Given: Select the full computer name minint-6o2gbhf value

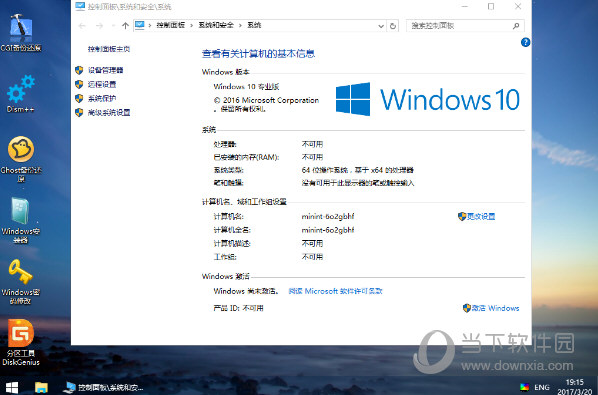Looking at the screenshot, I should click(328, 230).
